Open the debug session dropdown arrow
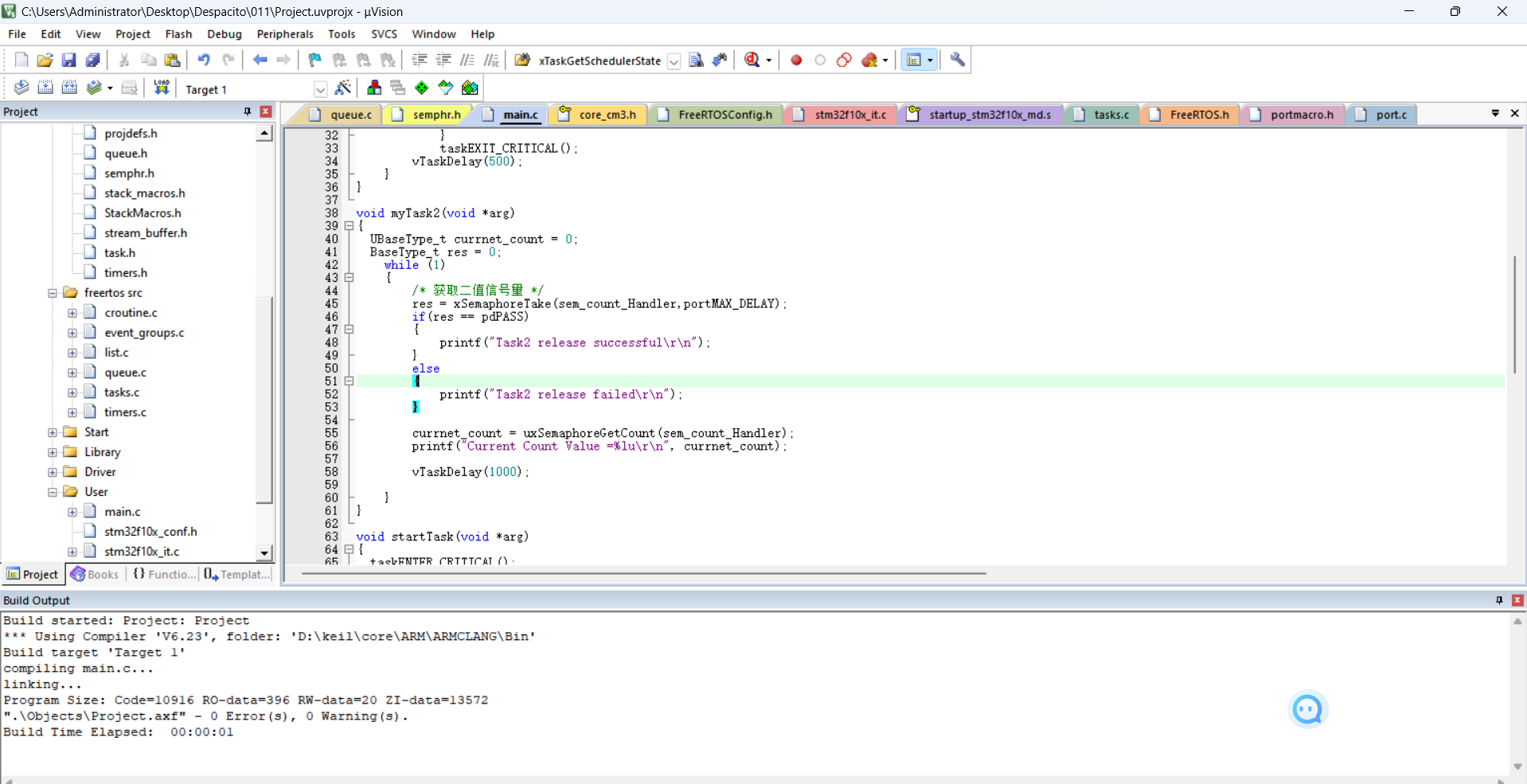This screenshot has width=1527, height=784. coord(769,60)
